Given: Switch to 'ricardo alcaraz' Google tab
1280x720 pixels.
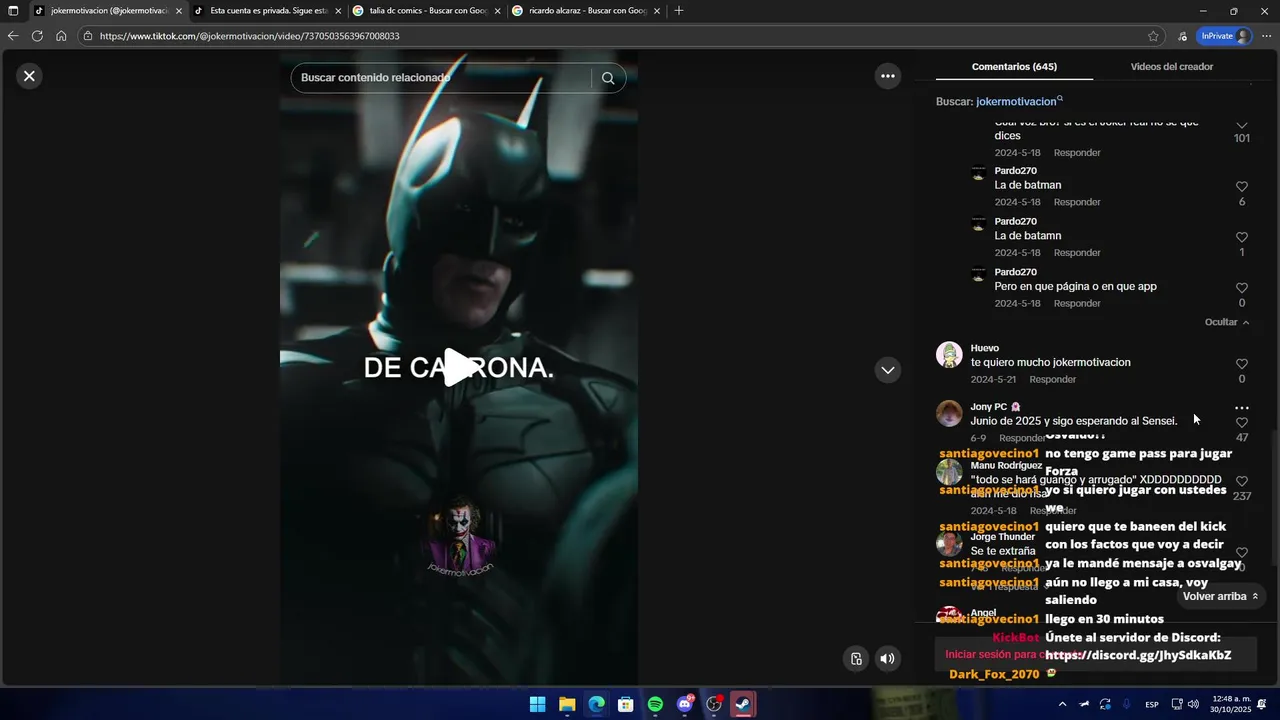Looking at the screenshot, I should tap(586, 11).
